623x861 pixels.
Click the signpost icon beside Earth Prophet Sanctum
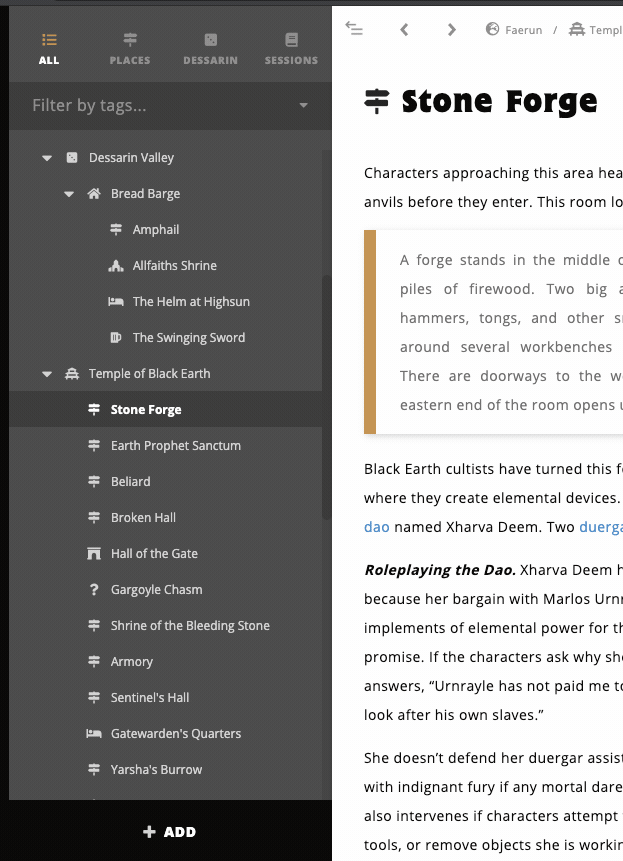click(x=94, y=446)
